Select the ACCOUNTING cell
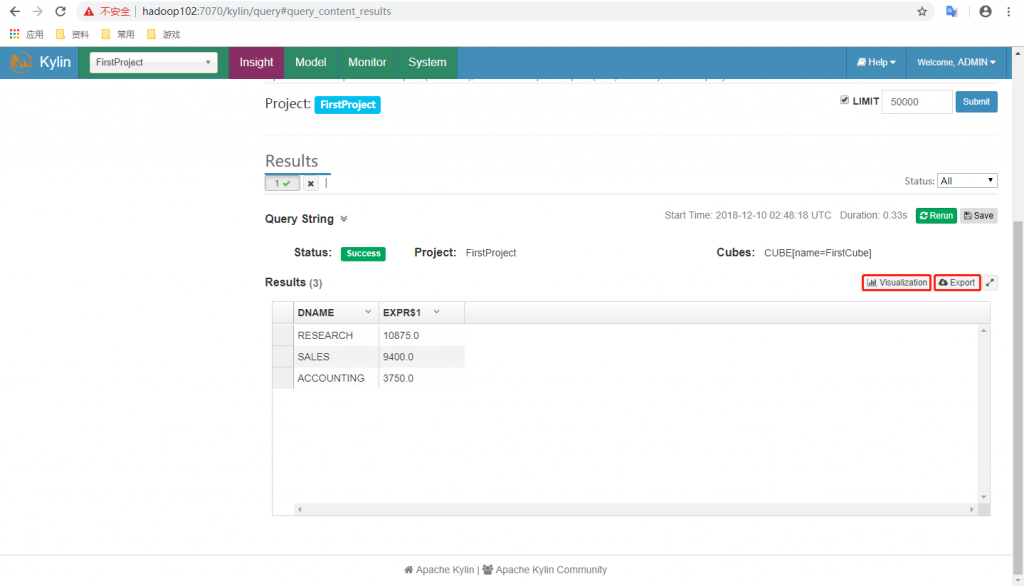 coord(336,378)
